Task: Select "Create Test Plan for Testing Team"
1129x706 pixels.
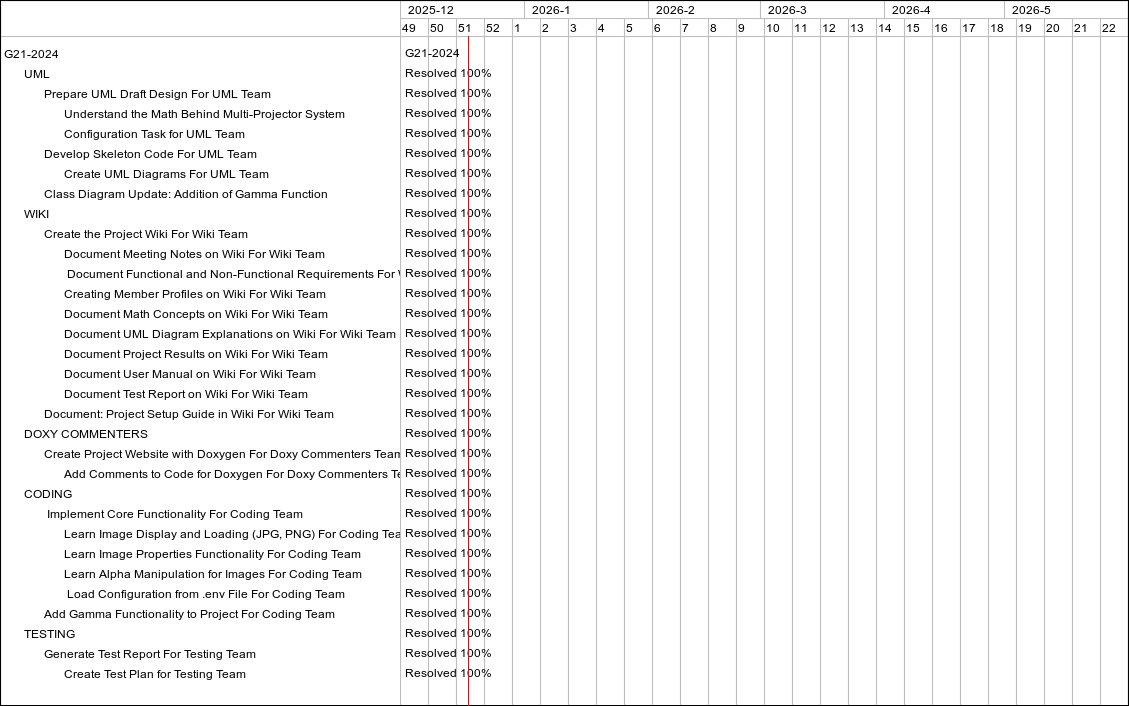Action: coord(154,674)
